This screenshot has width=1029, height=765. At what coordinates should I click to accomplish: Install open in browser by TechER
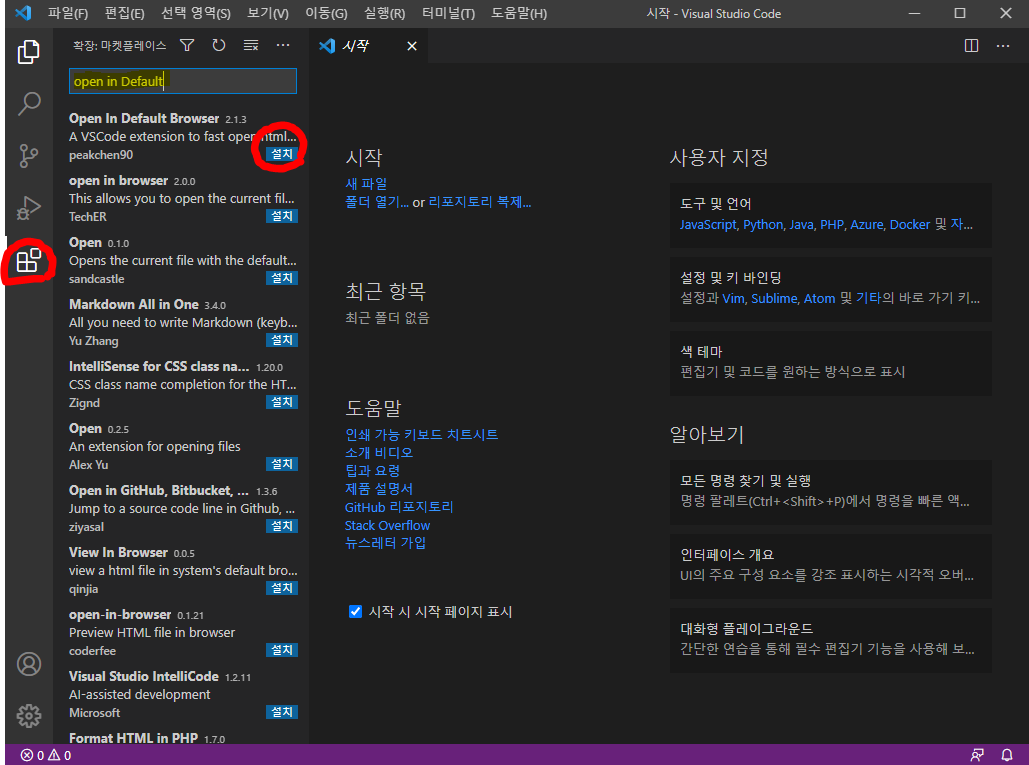pyautogui.click(x=282, y=216)
